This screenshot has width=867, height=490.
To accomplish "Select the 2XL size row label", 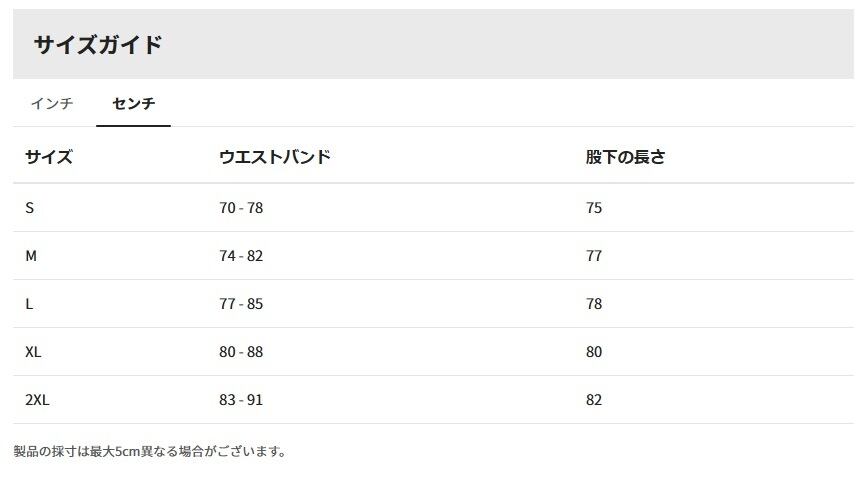I will click(37, 400).
